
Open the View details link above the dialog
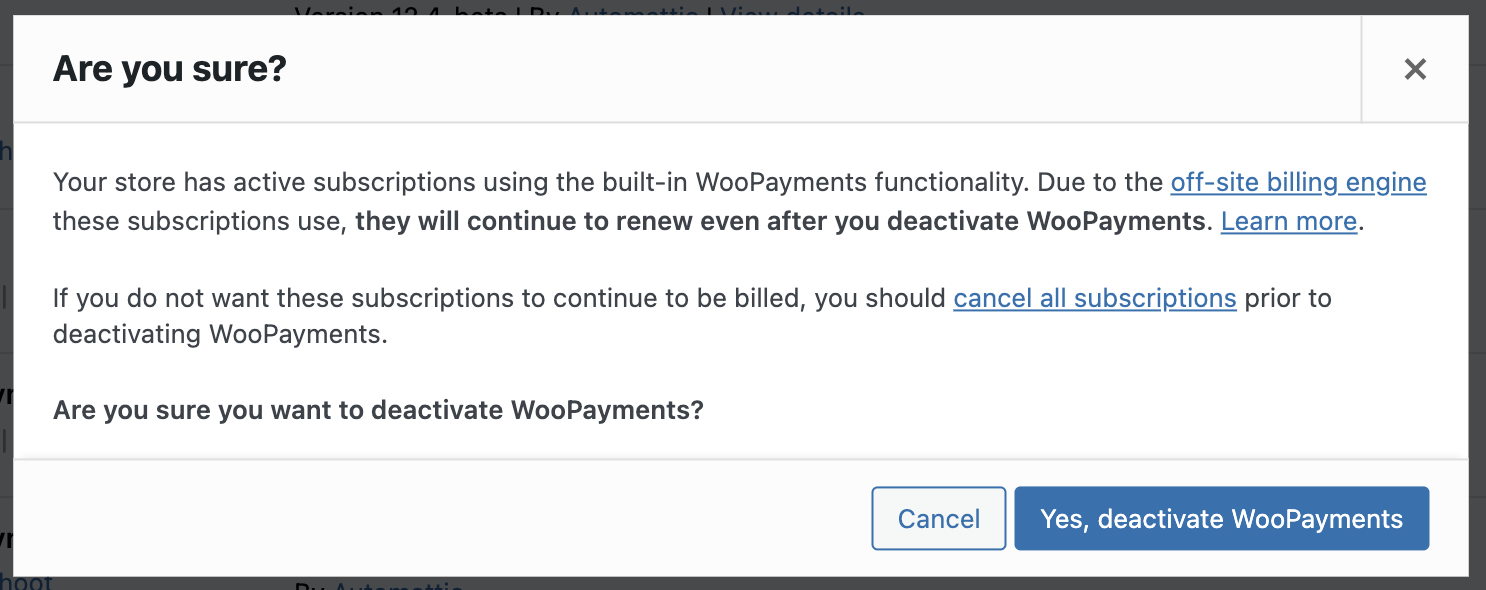click(x=792, y=8)
